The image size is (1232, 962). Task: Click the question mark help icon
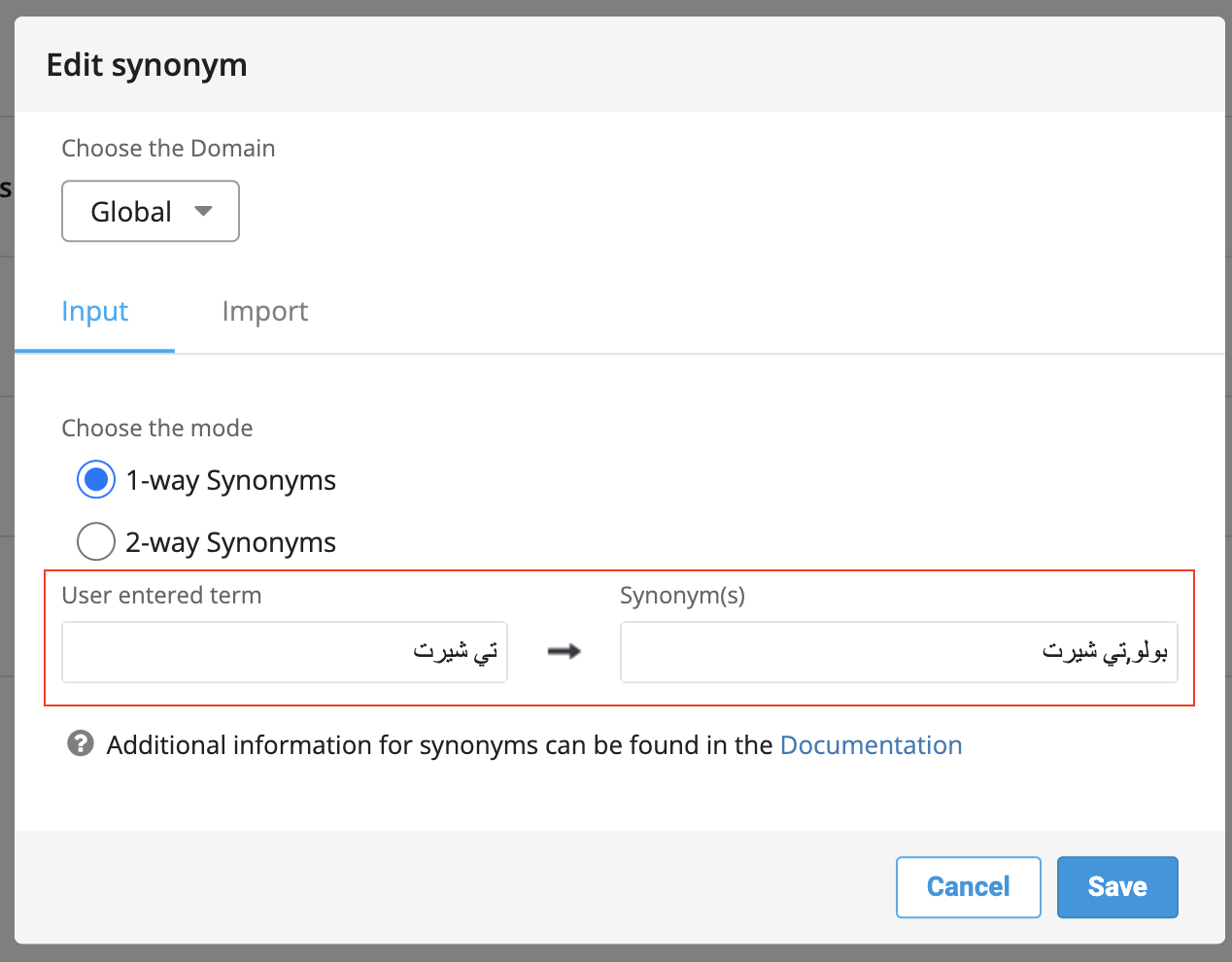point(81,743)
